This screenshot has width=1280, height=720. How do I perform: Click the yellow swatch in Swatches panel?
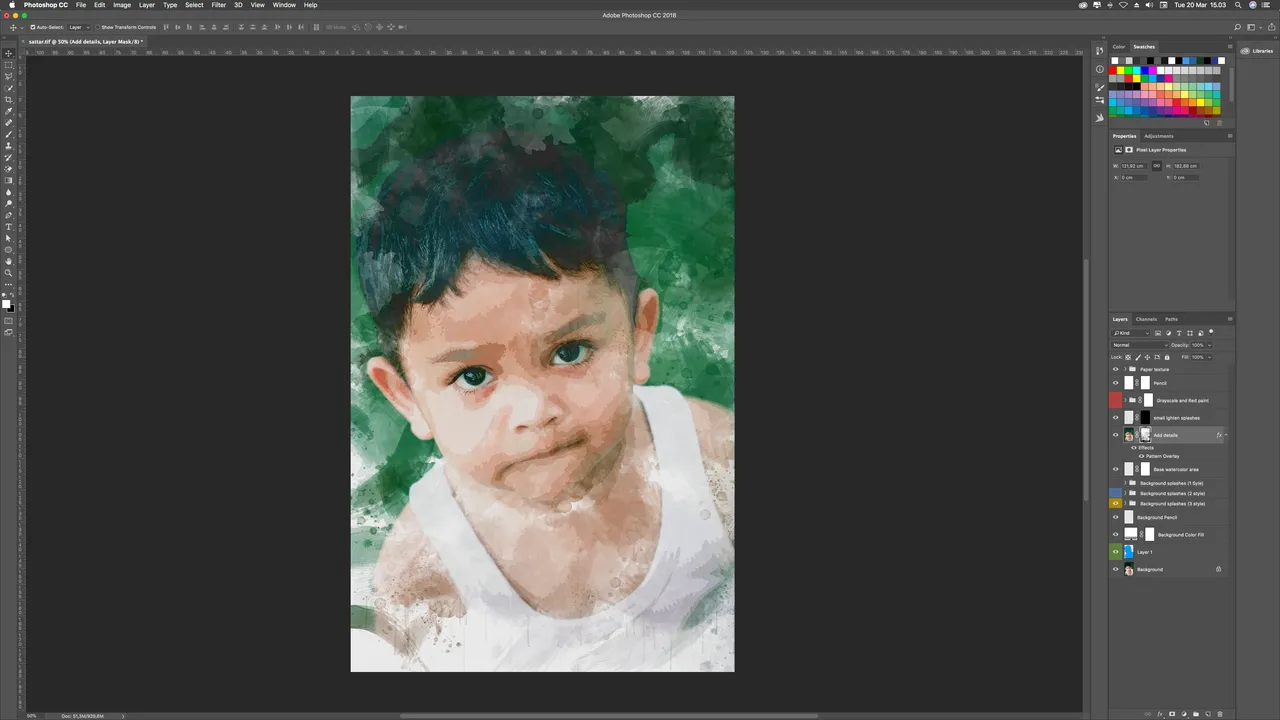1122,70
